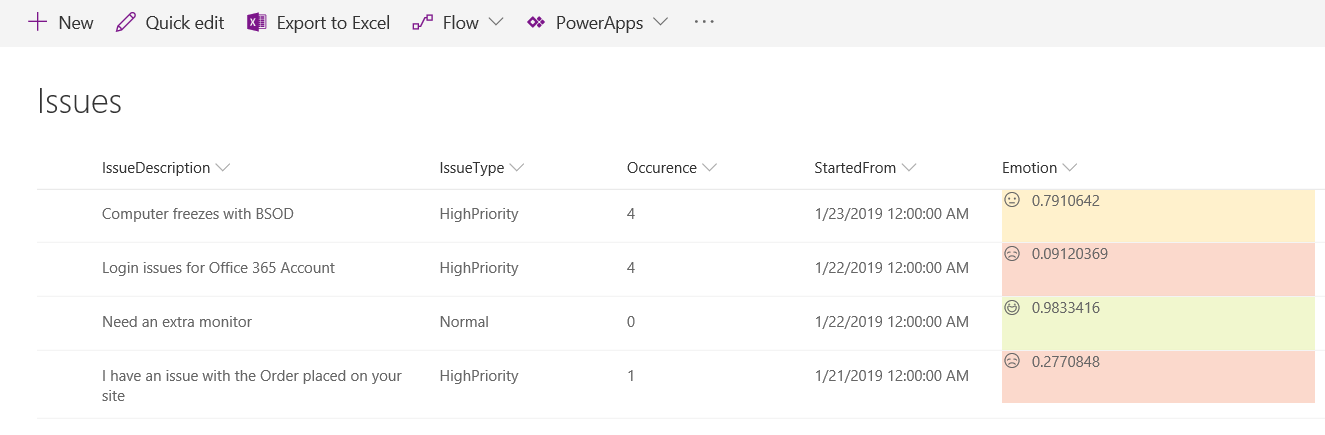This screenshot has height=435, width=1325.
Task: Click the PowerApps diamond icon
Action: click(536, 22)
